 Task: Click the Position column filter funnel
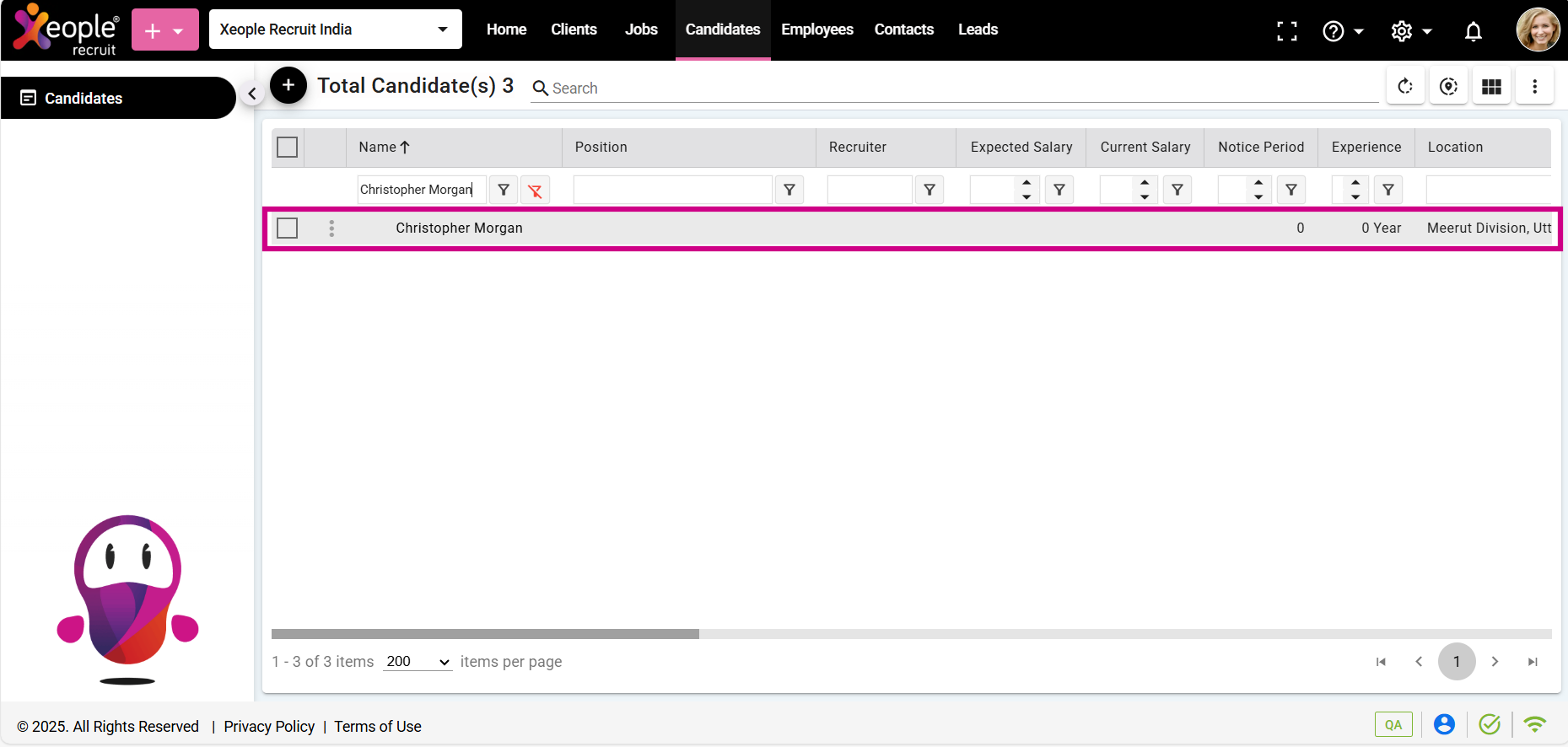point(789,191)
